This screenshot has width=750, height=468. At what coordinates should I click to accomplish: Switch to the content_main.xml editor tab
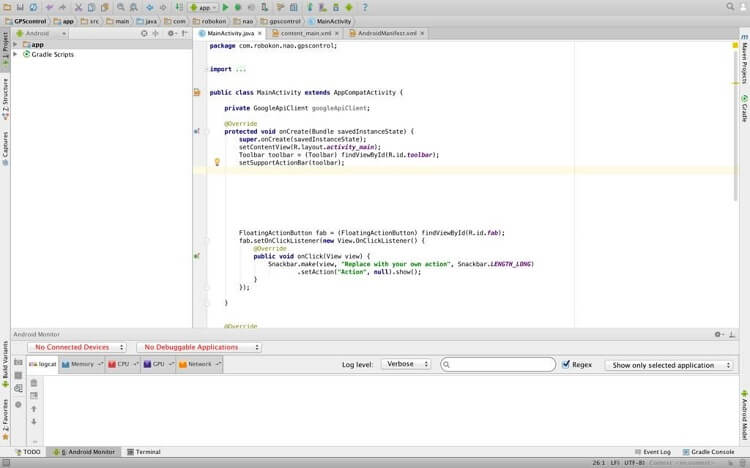pyautogui.click(x=306, y=33)
